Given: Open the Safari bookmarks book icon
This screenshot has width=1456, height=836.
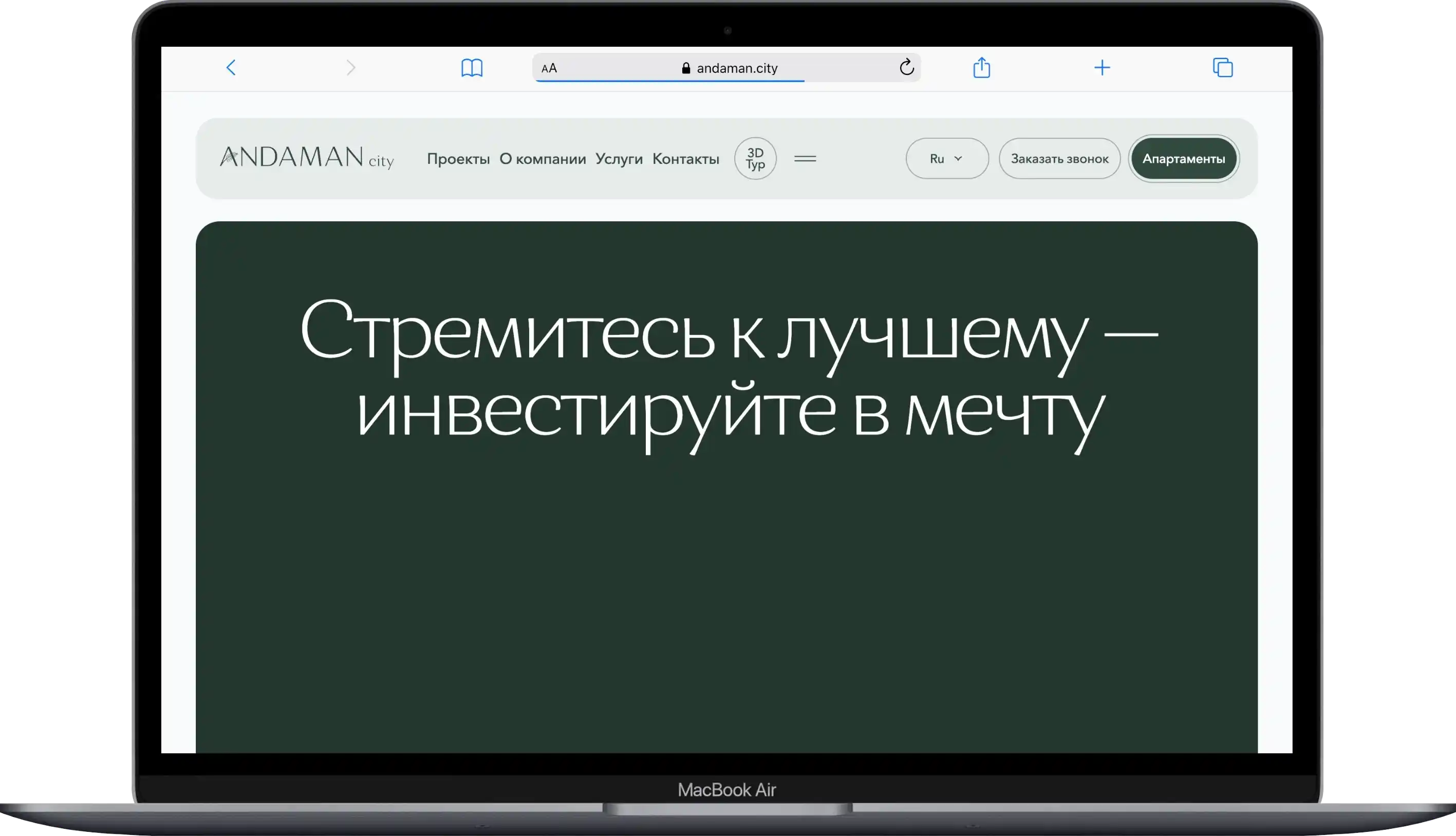Looking at the screenshot, I should click(x=472, y=68).
